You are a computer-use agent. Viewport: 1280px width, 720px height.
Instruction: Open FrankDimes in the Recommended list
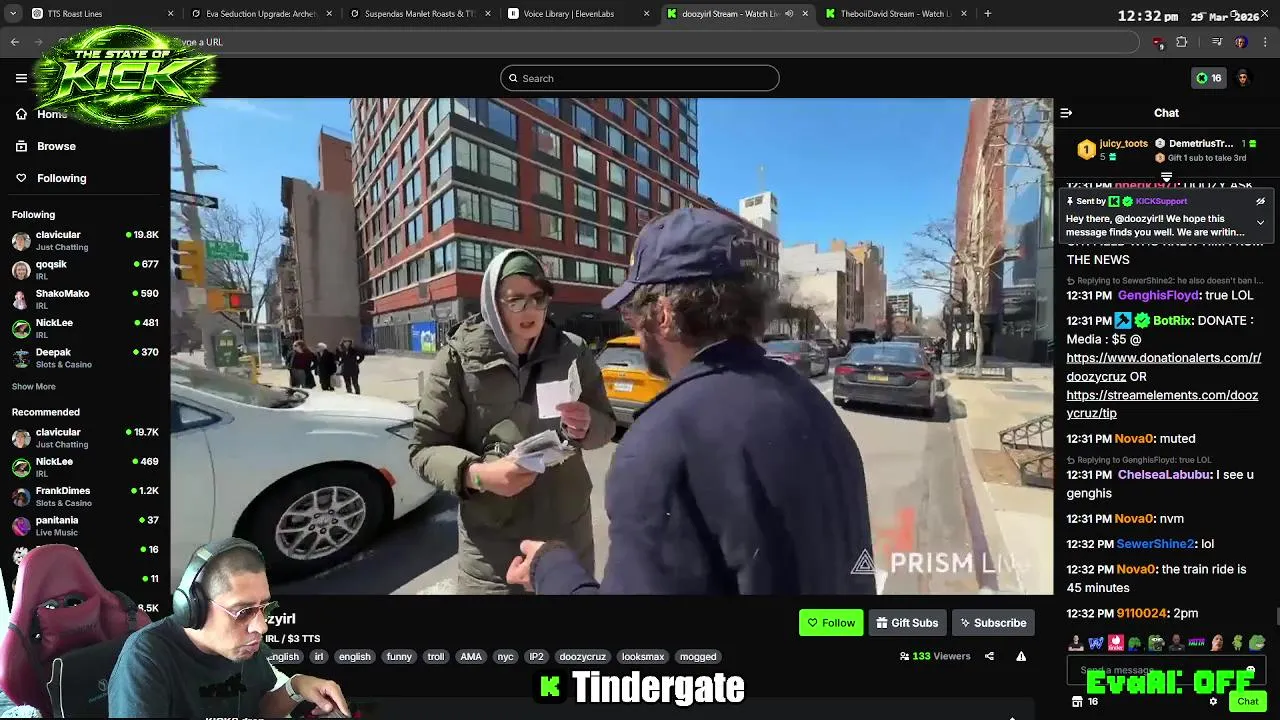point(85,496)
